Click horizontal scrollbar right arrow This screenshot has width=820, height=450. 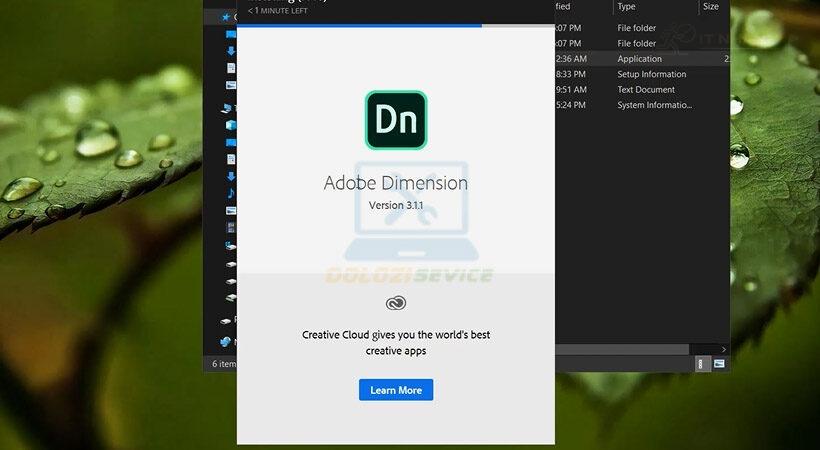[x=724, y=349]
